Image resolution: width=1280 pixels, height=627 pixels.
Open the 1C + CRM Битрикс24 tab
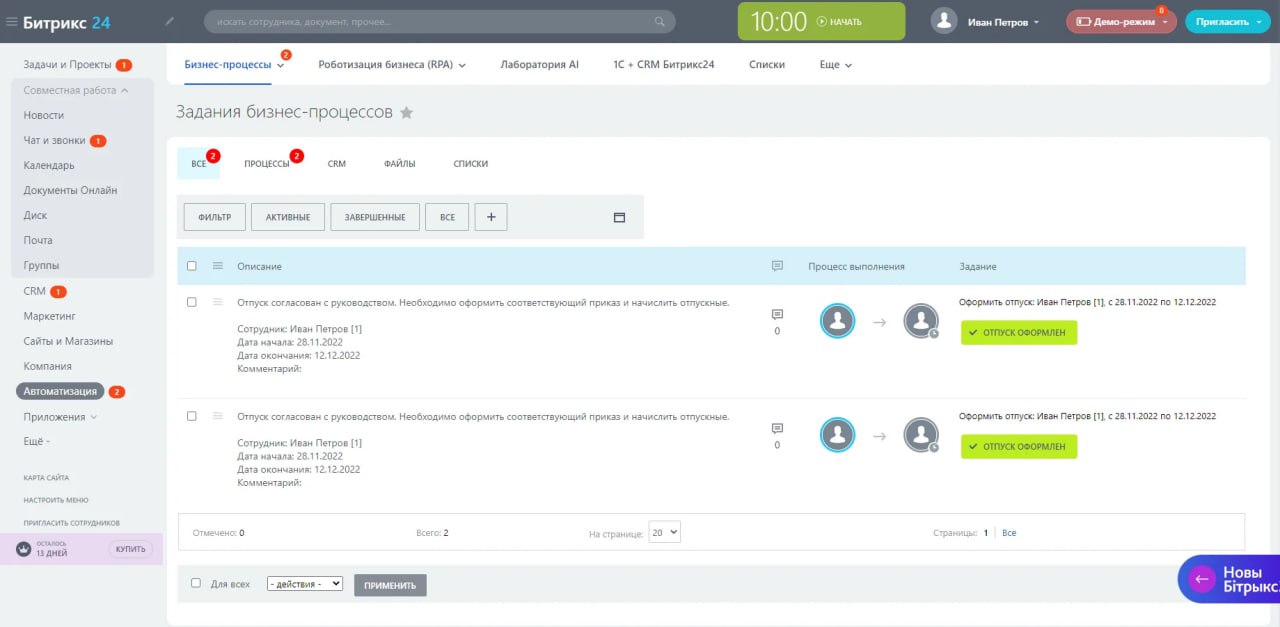pyautogui.click(x=664, y=64)
